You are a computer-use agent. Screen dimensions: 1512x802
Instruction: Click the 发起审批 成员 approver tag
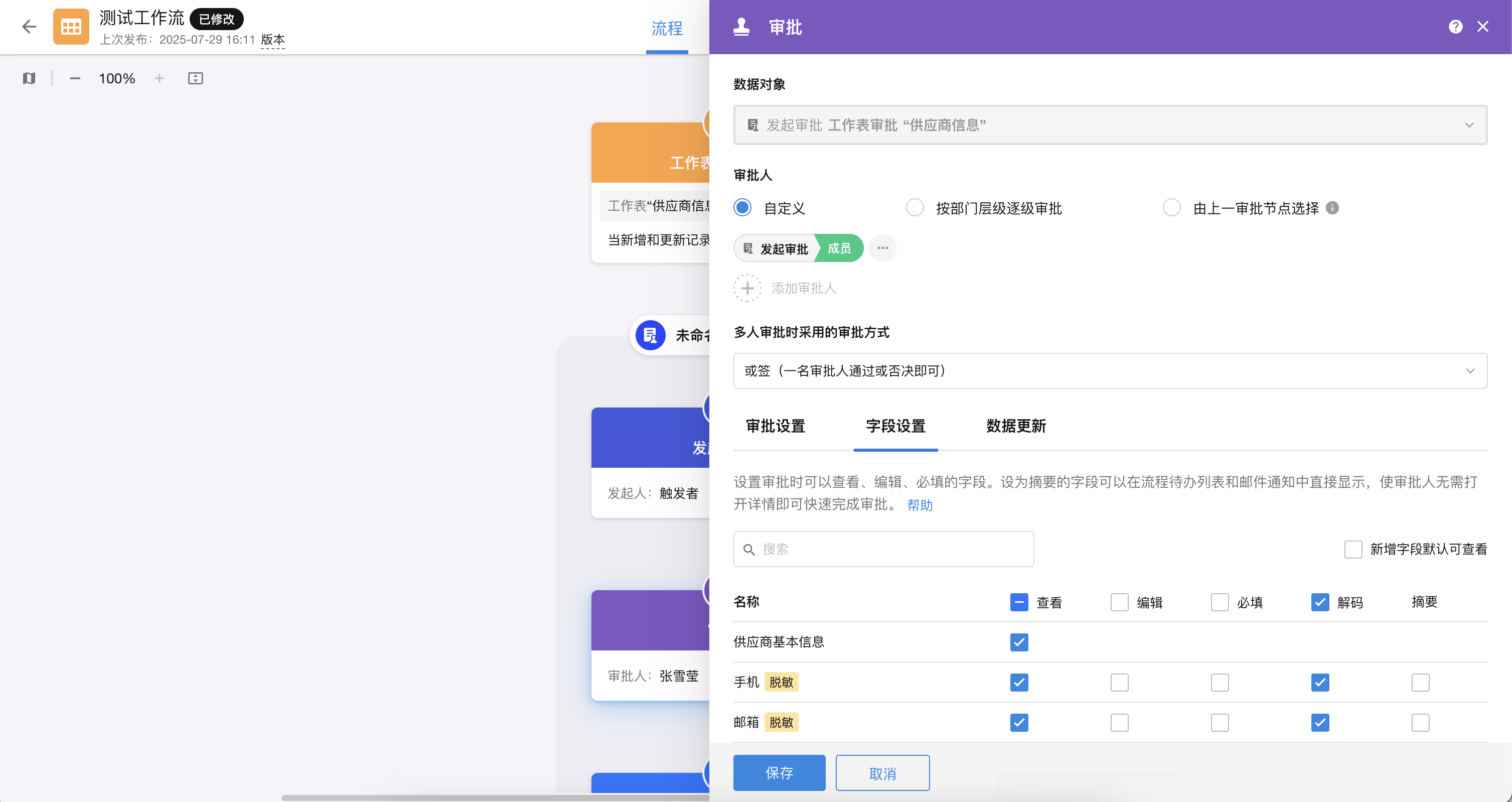coord(798,248)
